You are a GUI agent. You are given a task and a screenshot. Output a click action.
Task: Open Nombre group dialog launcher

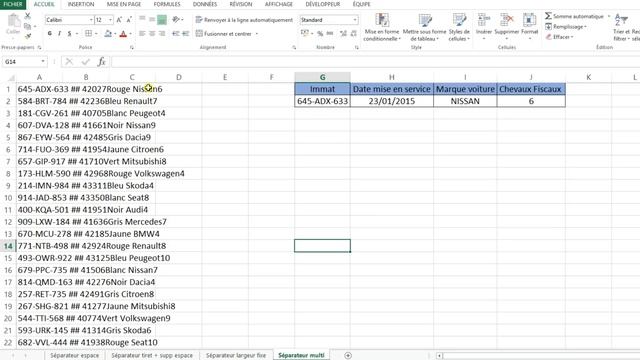tap(357, 47)
